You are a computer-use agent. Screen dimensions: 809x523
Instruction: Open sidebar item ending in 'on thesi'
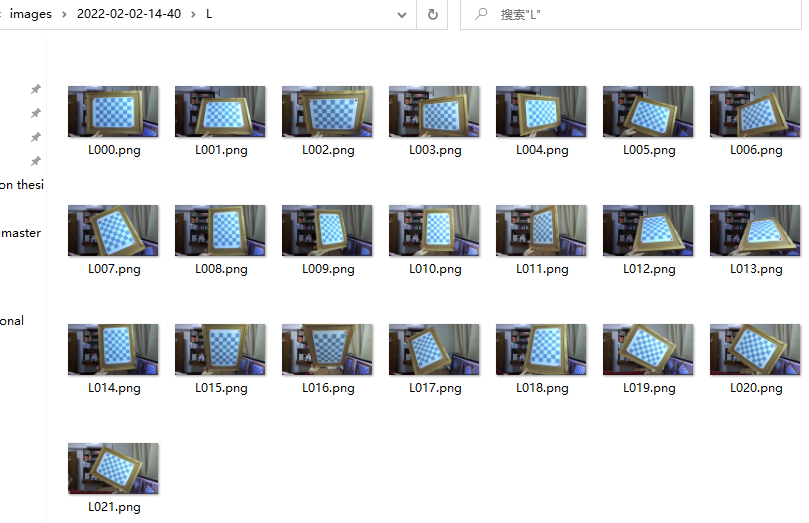click(x=22, y=185)
